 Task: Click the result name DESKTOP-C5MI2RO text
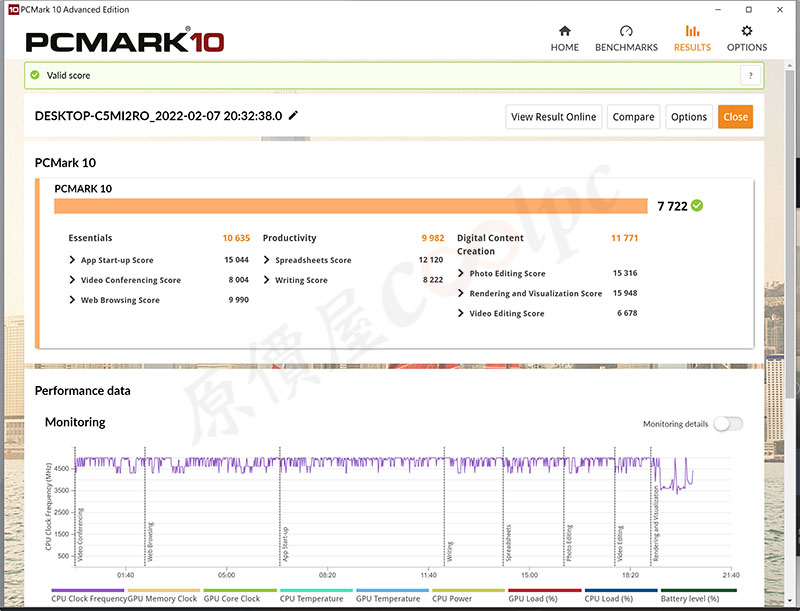point(158,116)
